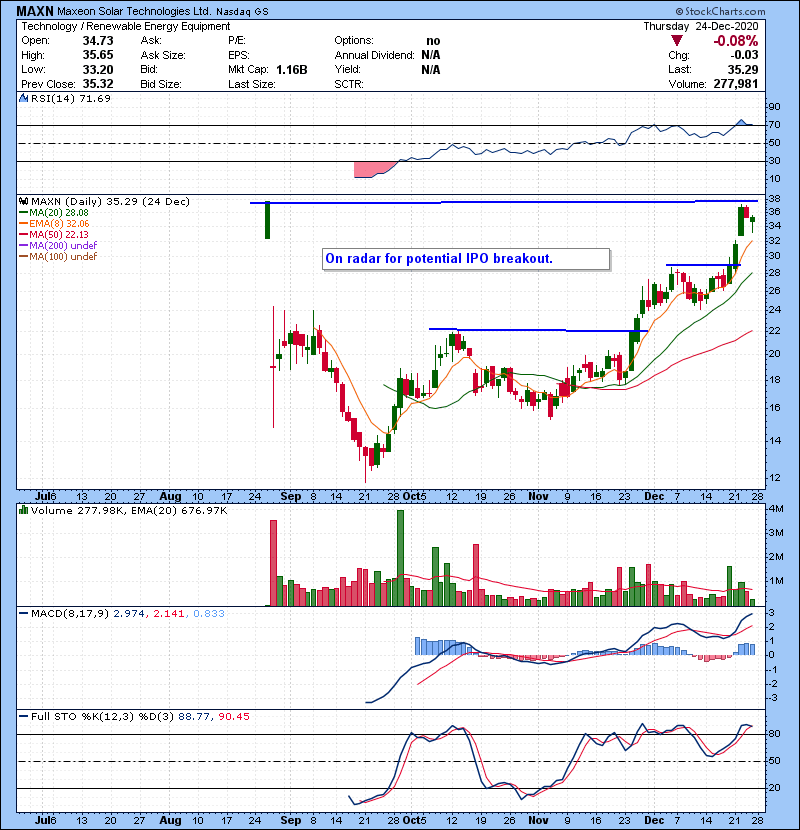Click the 38 tick on the price axis
800x830 pixels.
(774, 199)
